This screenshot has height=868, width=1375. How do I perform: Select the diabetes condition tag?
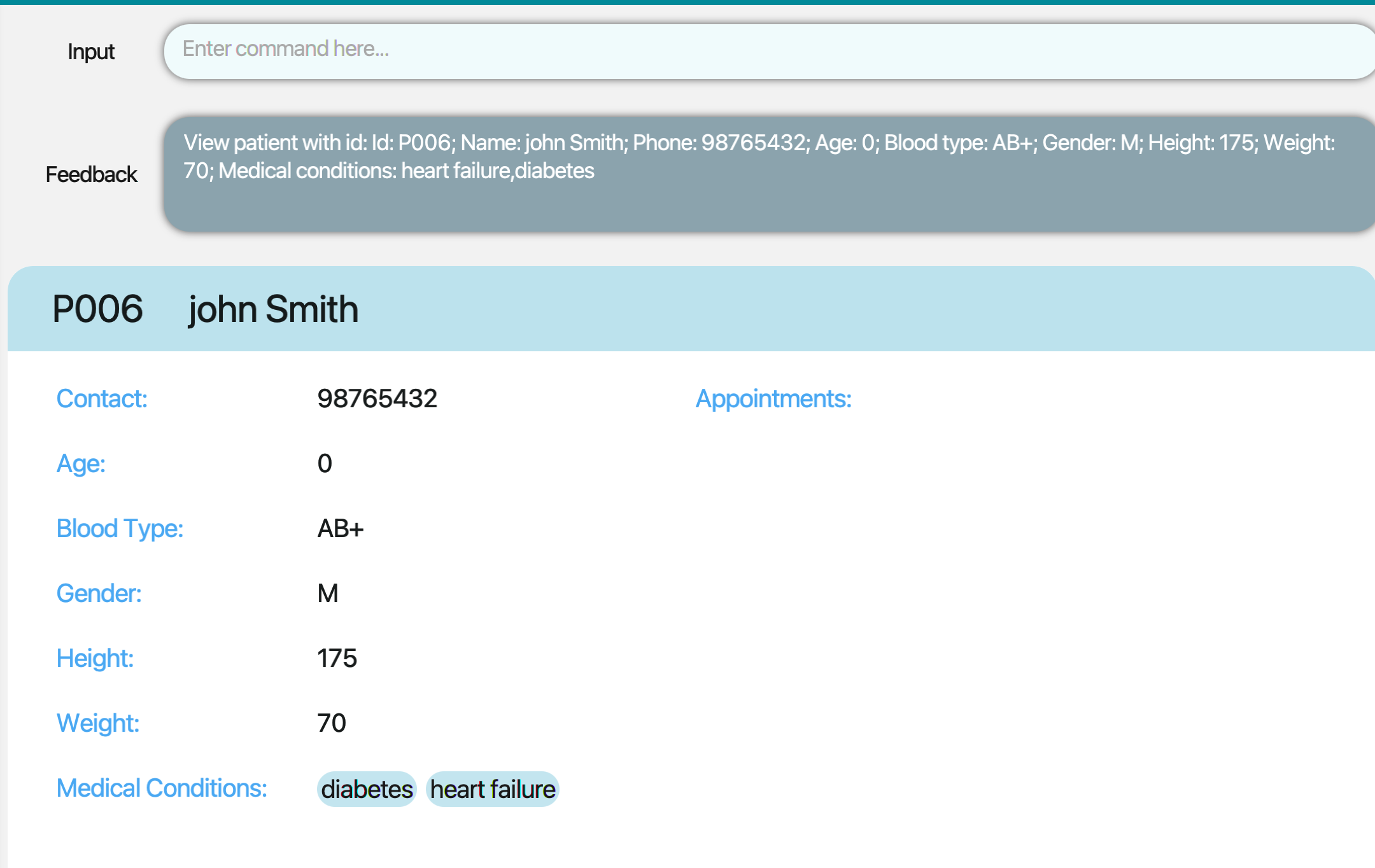[367, 790]
